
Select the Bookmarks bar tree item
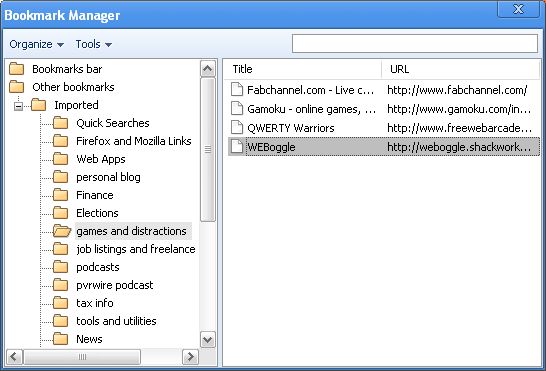[x=67, y=69]
